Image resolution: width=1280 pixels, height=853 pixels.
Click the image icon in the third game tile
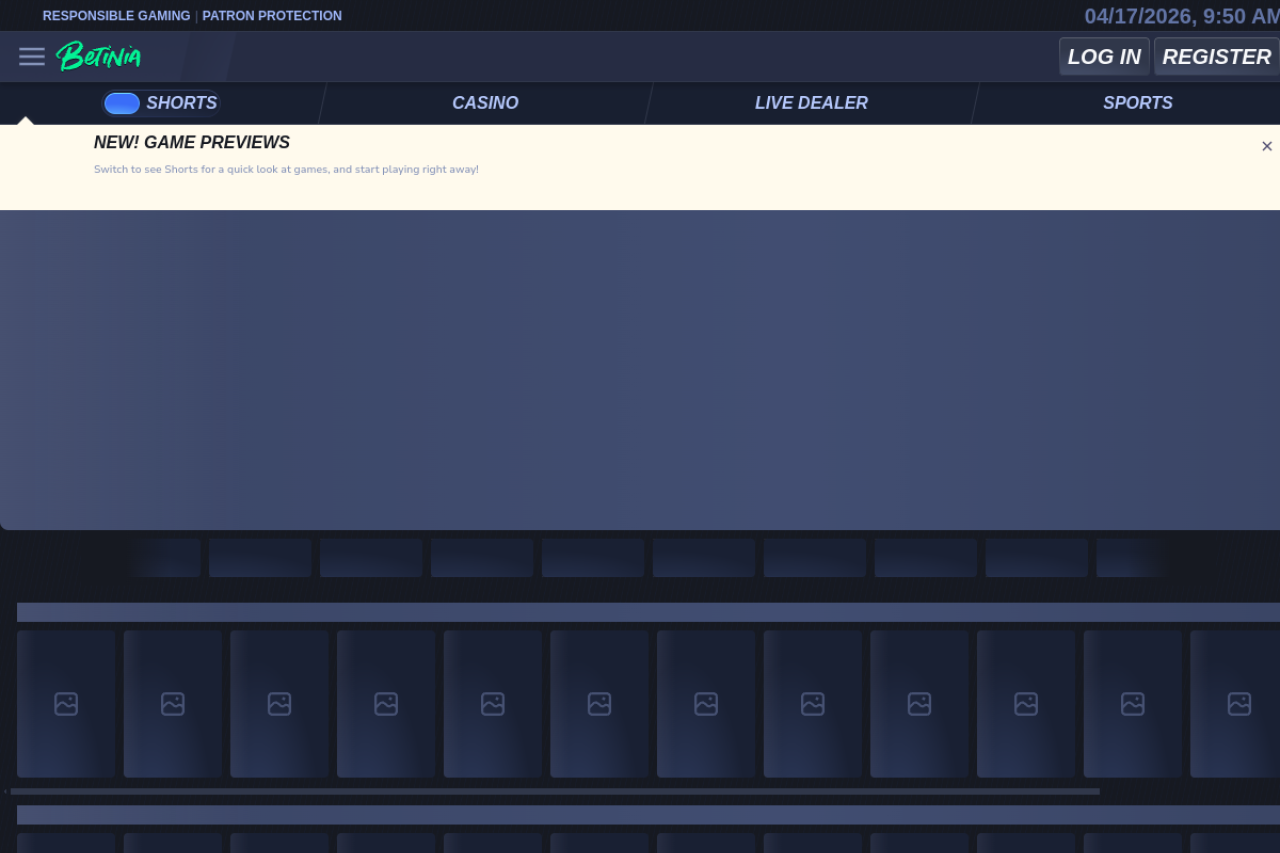279,704
